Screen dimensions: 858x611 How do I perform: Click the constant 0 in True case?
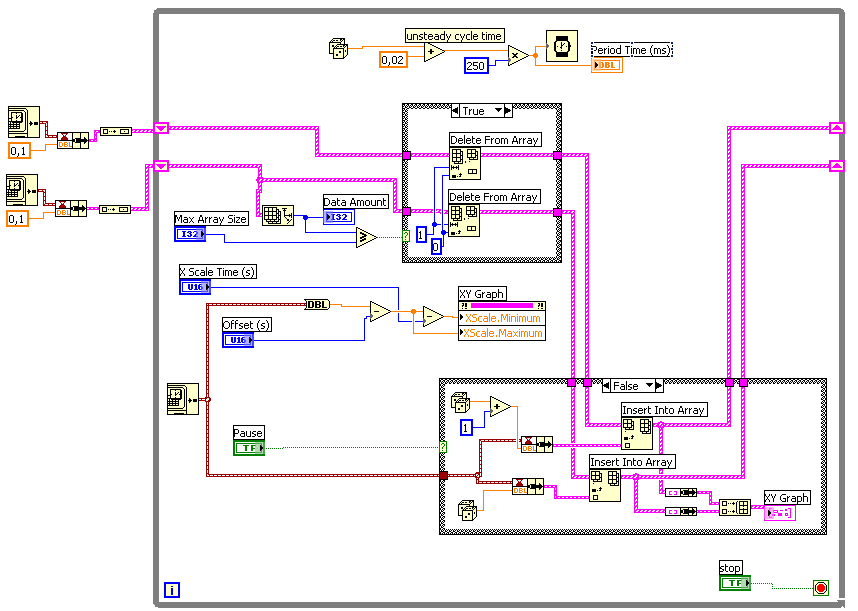click(x=436, y=247)
